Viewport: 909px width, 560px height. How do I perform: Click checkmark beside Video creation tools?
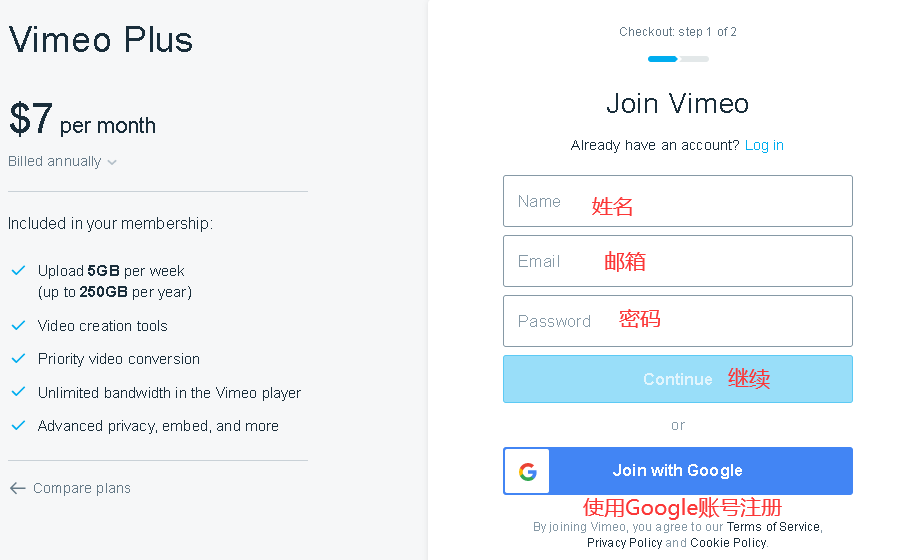point(18,325)
